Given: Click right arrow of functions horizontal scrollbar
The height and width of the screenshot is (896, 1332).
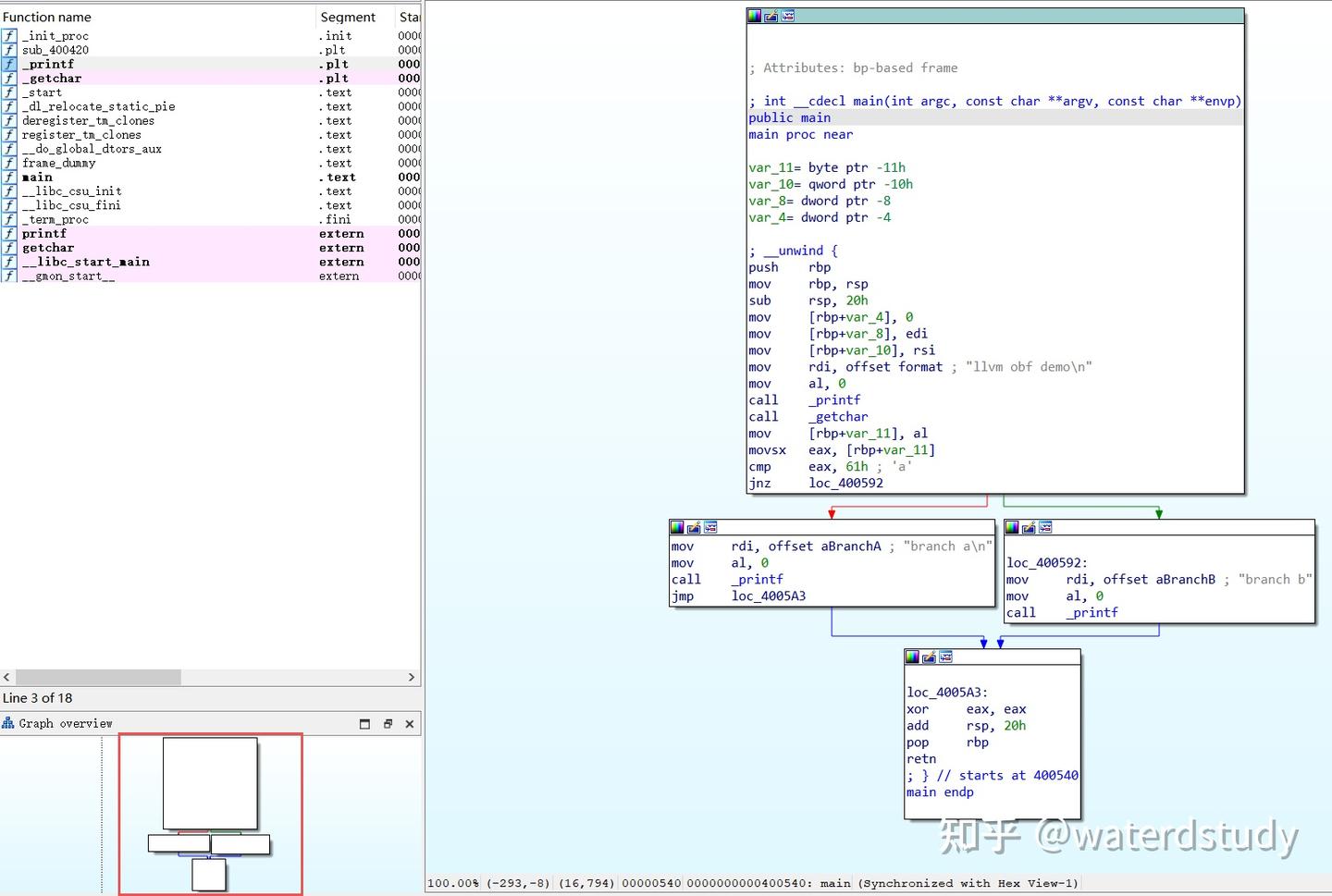Looking at the screenshot, I should point(412,677).
